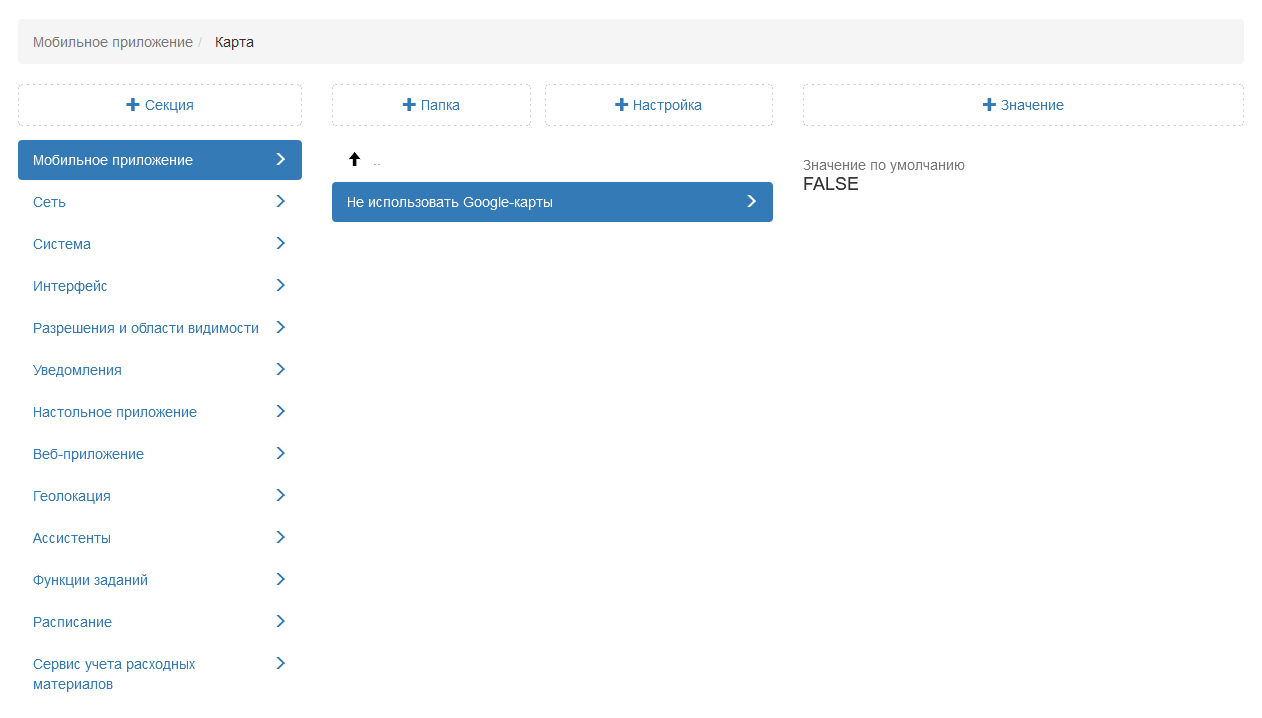Select Веб-приложение in the sidebar
This screenshot has height=718, width=1262.
(88, 454)
